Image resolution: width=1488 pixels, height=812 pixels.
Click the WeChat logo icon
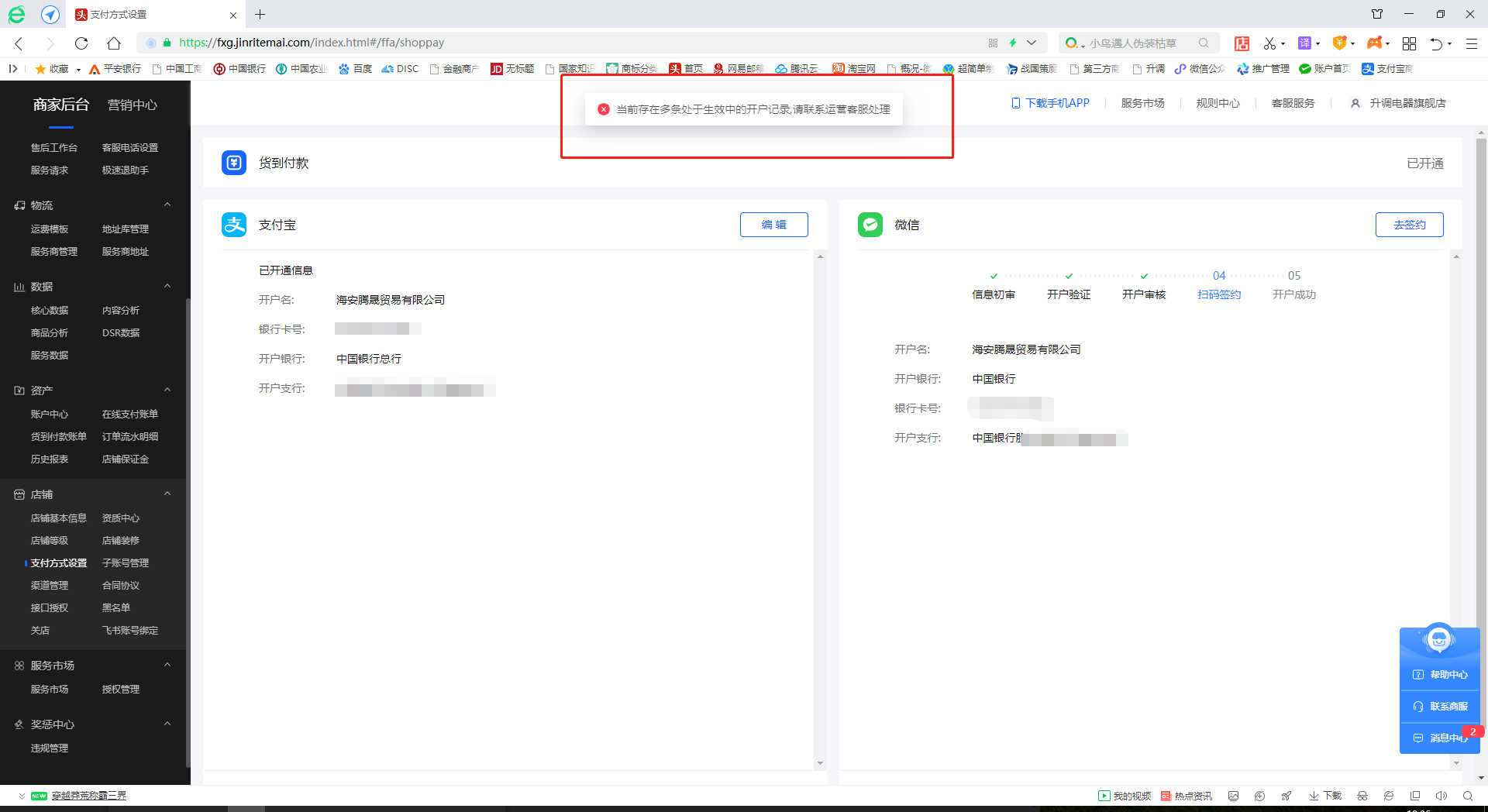click(870, 225)
